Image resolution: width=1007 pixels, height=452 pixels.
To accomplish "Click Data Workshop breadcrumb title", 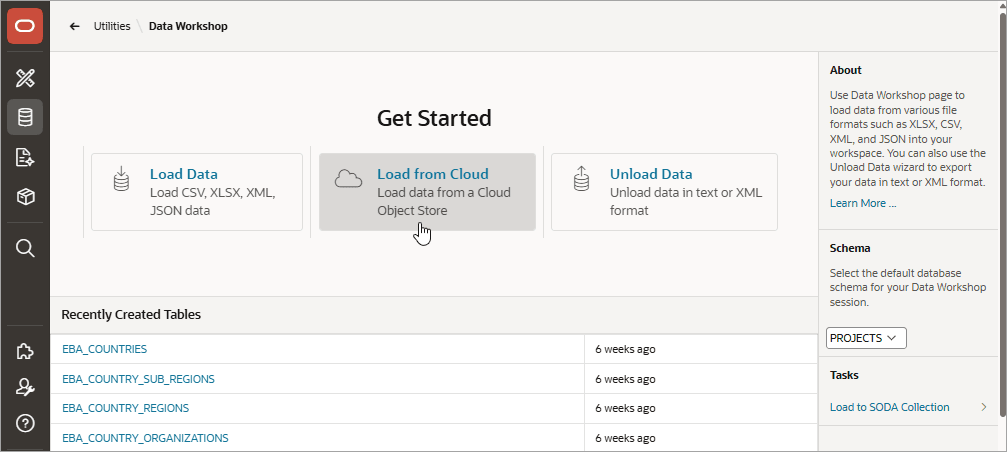I will [x=188, y=26].
